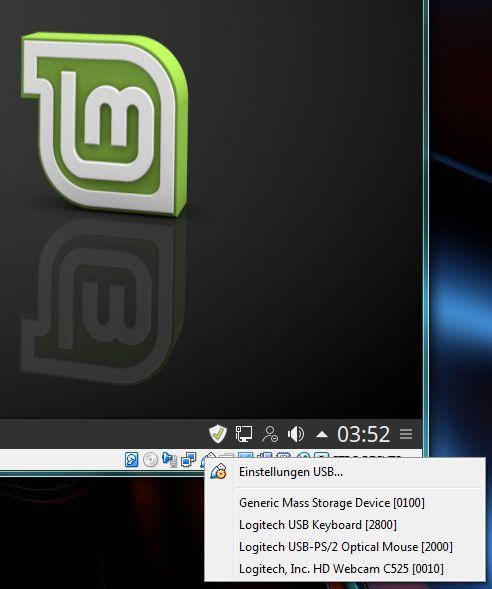
Task: Select Logitech USB Keyboard [2800] entry
Action: 345,525
